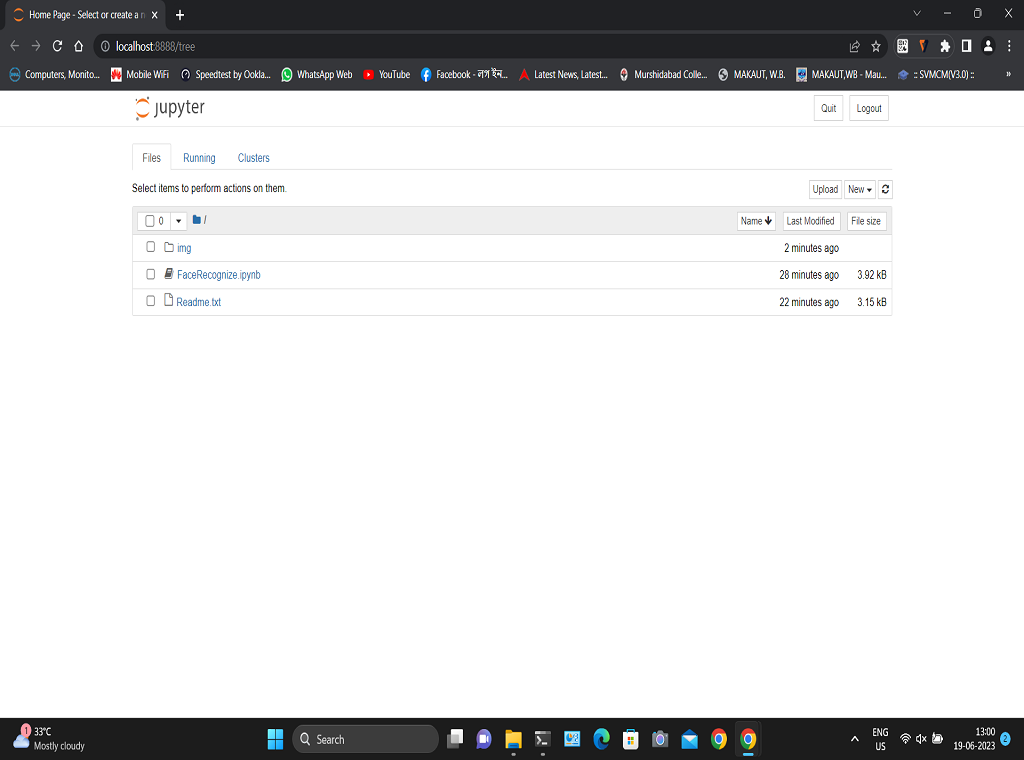
Task: Refresh the notebook file list
Action: click(x=885, y=189)
